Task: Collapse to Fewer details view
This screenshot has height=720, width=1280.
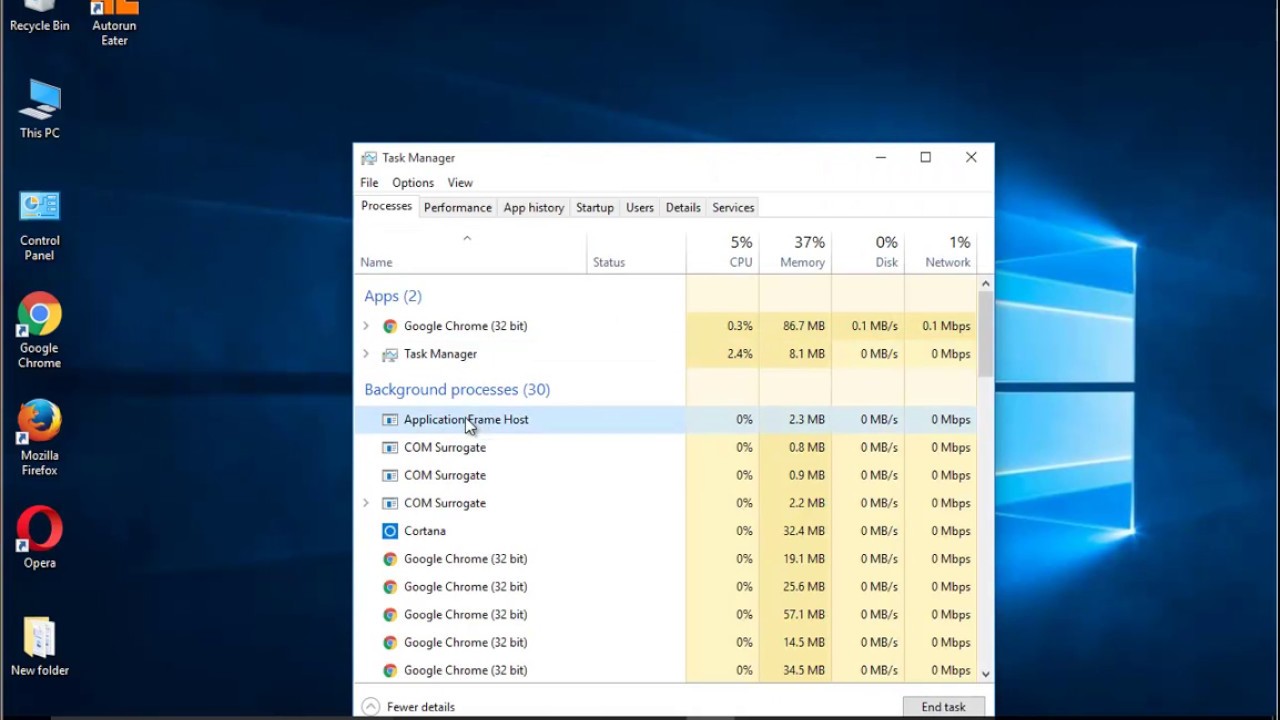Action: pyautogui.click(x=409, y=707)
